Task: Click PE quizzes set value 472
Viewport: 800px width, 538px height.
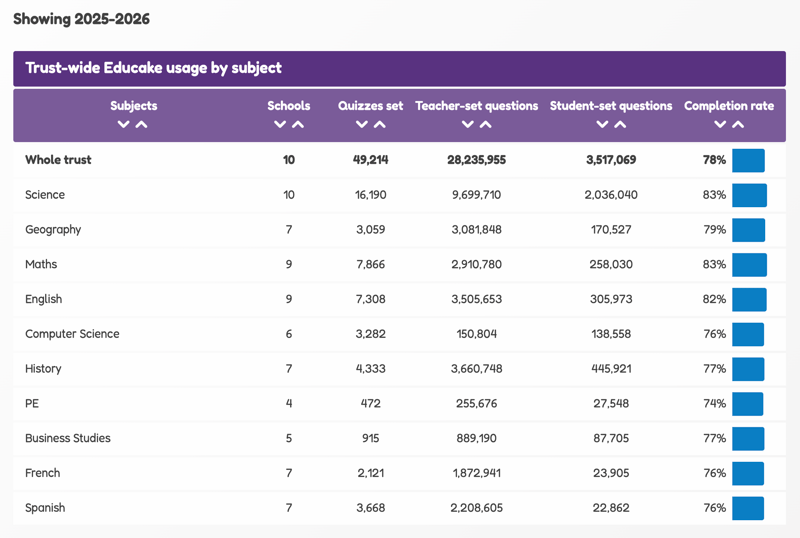Action: coord(370,403)
